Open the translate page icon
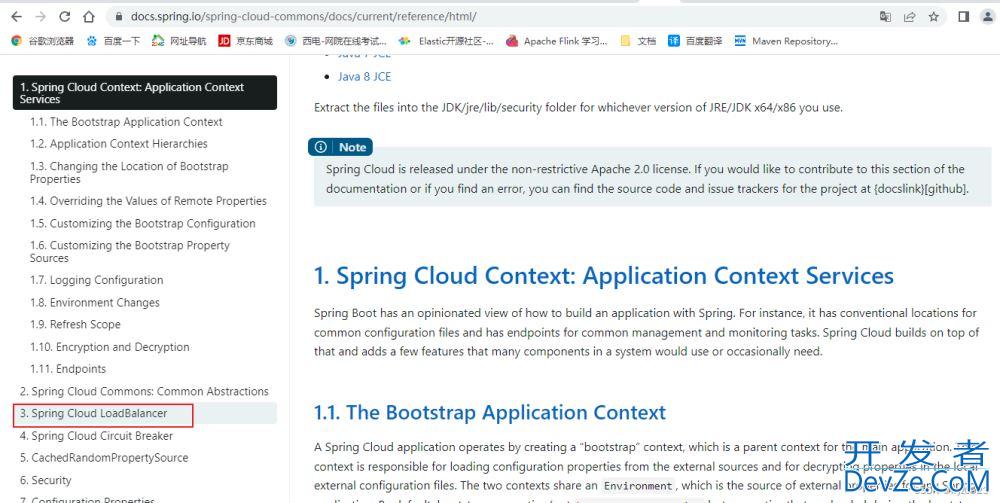 (x=885, y=17)
